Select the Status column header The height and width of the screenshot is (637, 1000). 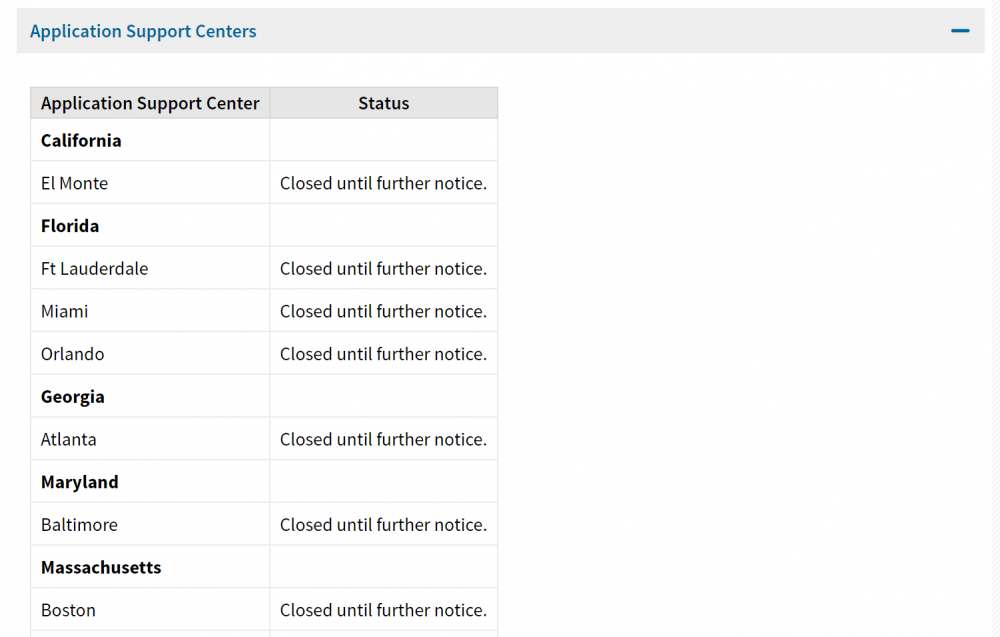coord(383,103)
